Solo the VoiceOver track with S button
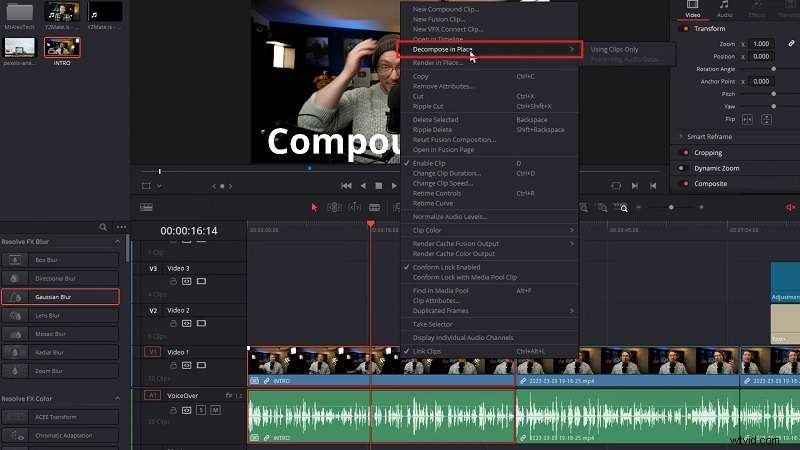This screenshot has width=800, height=450. 201,410
